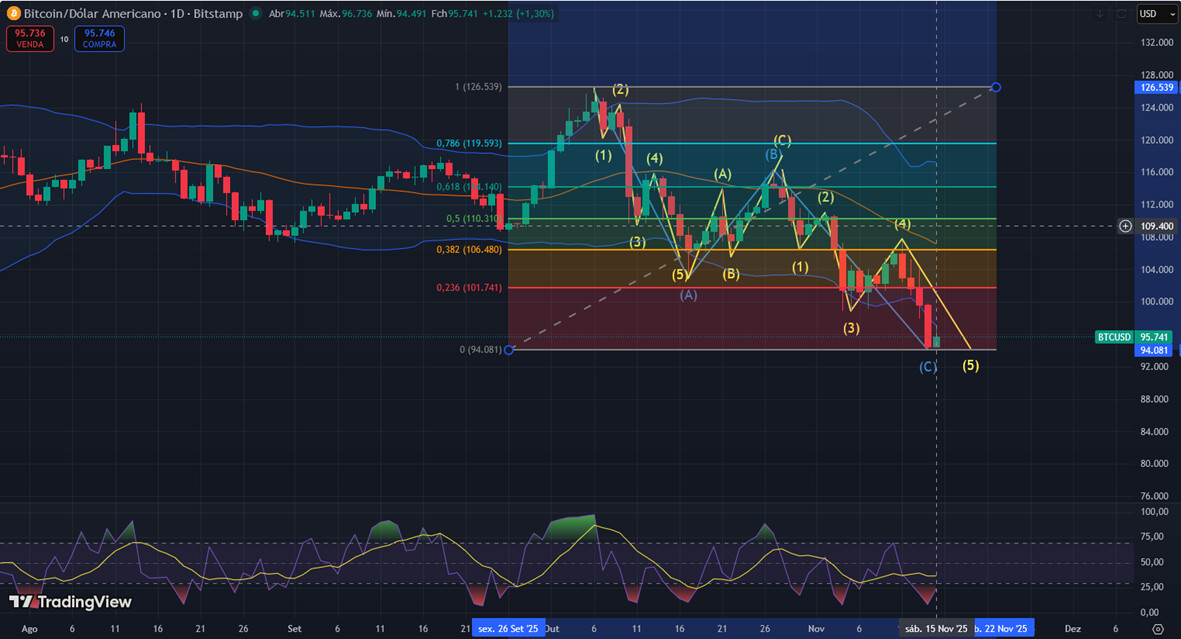The image size is (1181, 639).
Task: Click the chart settings gear icon
Action: point(1157,629)
